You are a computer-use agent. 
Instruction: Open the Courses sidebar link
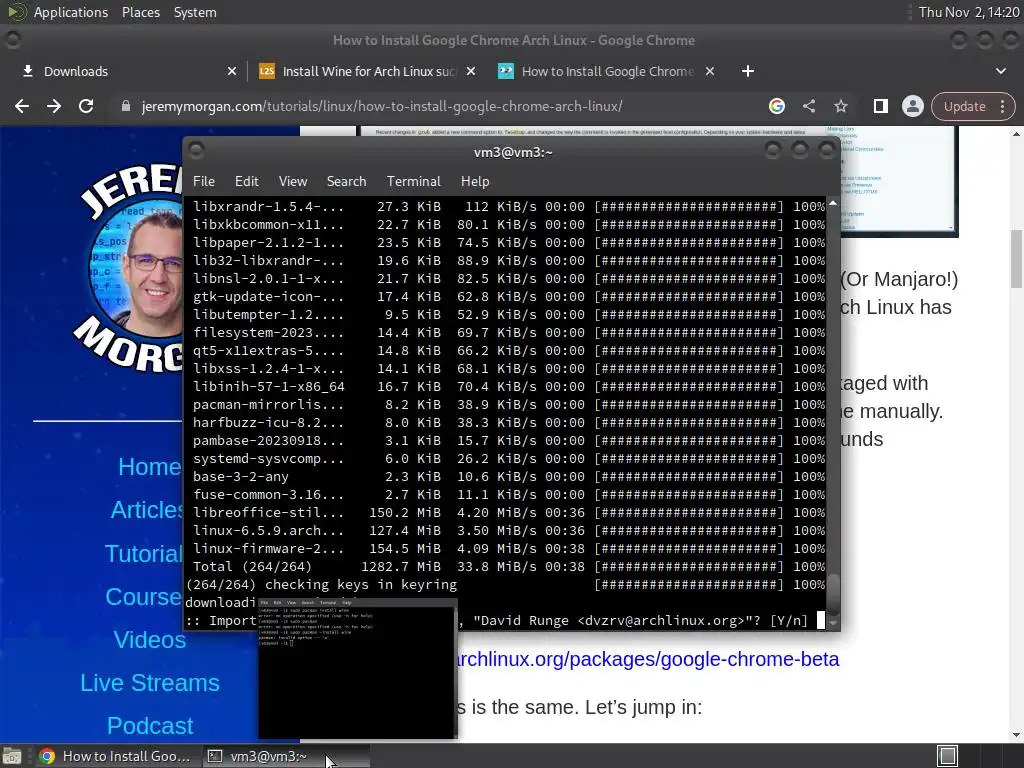click(144, 597)
